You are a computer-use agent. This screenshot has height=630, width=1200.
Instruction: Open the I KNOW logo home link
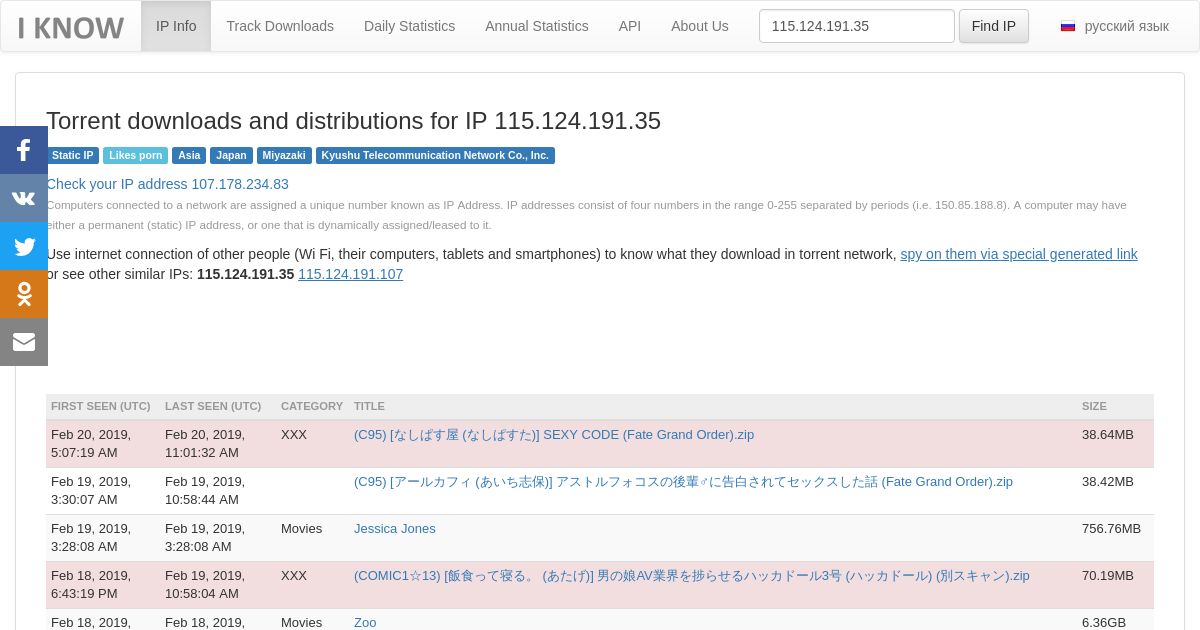tap(71, 27)
